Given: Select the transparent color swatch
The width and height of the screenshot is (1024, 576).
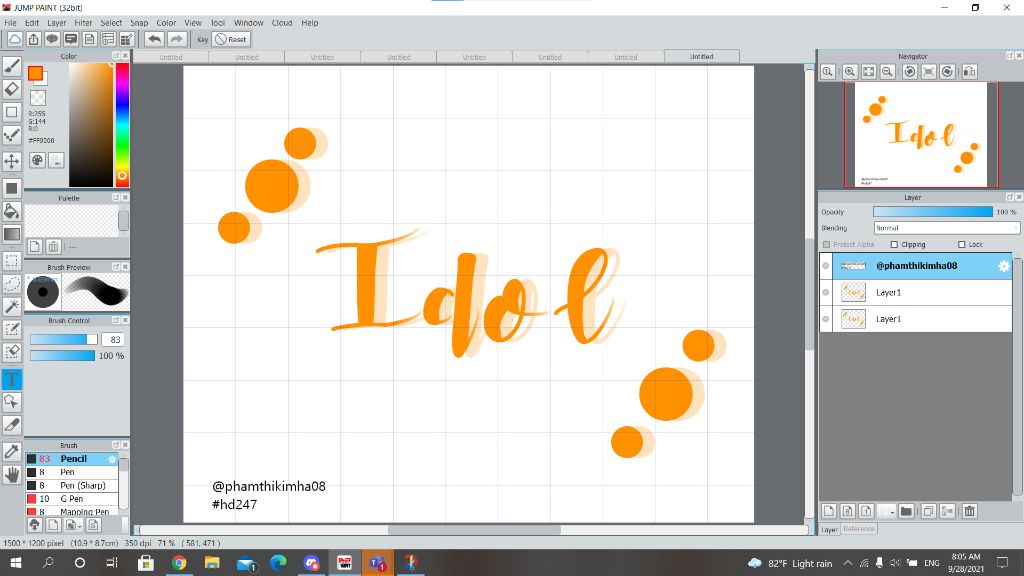Looking at the screenshot, I should (x=39, y=98).
